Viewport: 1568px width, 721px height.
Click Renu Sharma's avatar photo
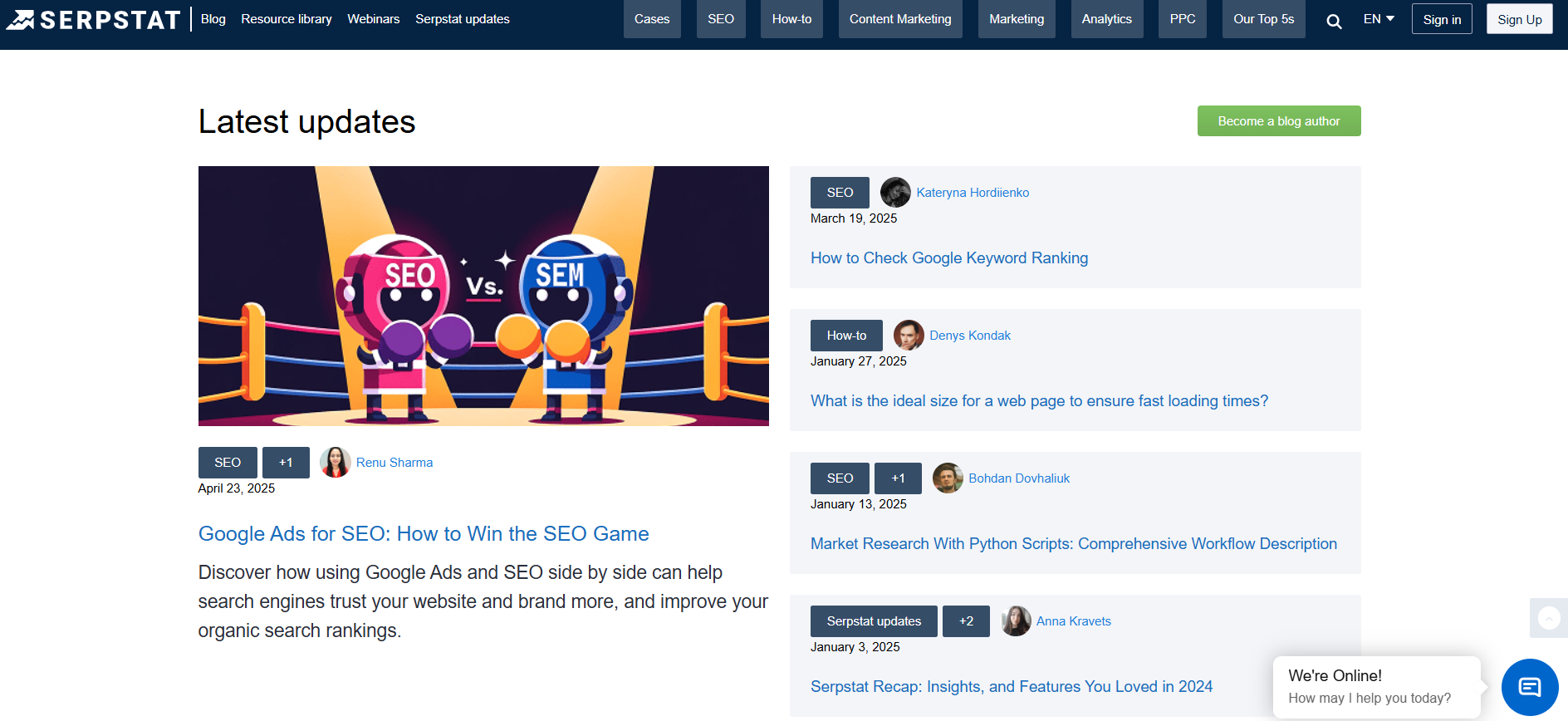click(x=335, y=463)
